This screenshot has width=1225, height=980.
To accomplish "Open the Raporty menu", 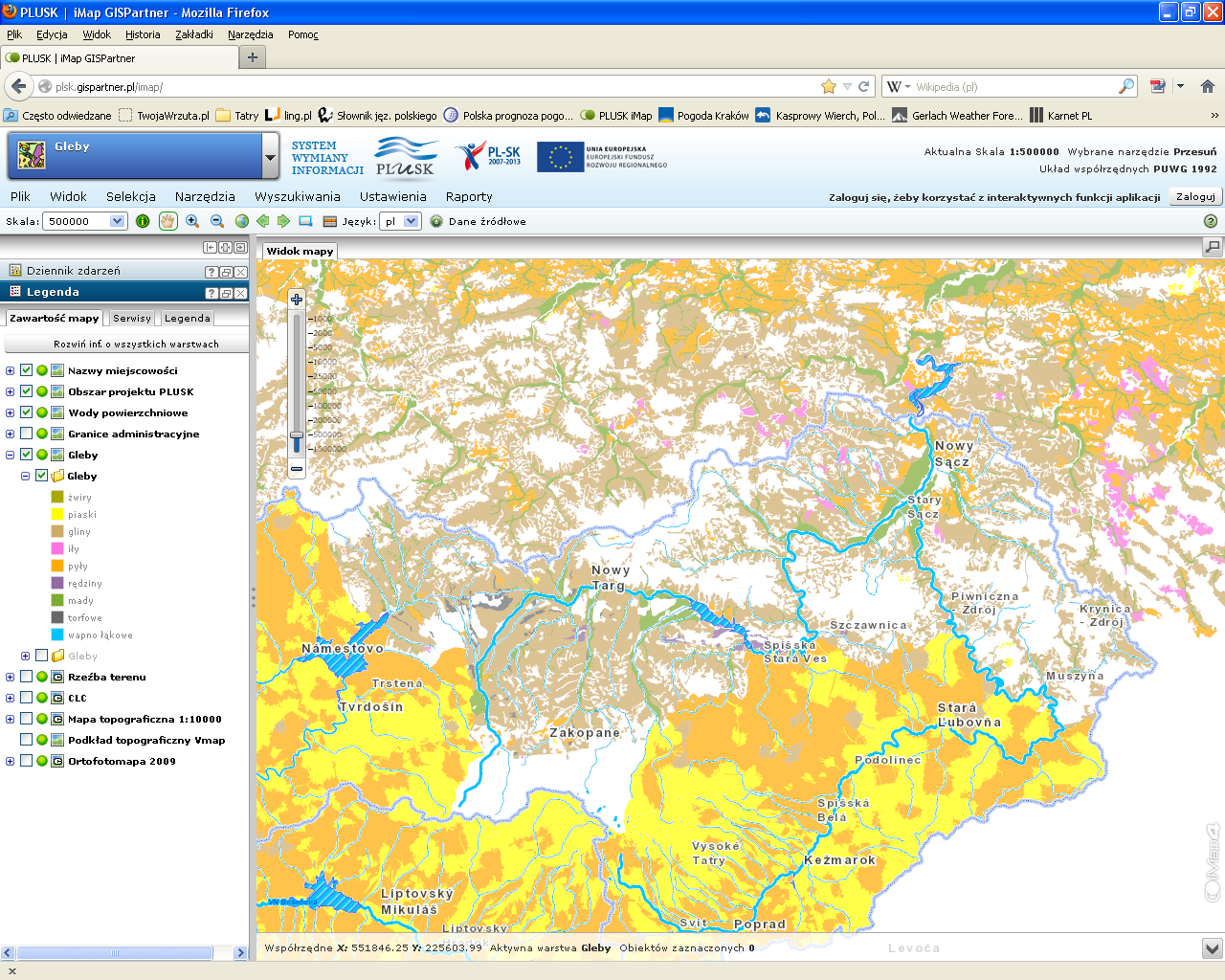I will (469, 196).
